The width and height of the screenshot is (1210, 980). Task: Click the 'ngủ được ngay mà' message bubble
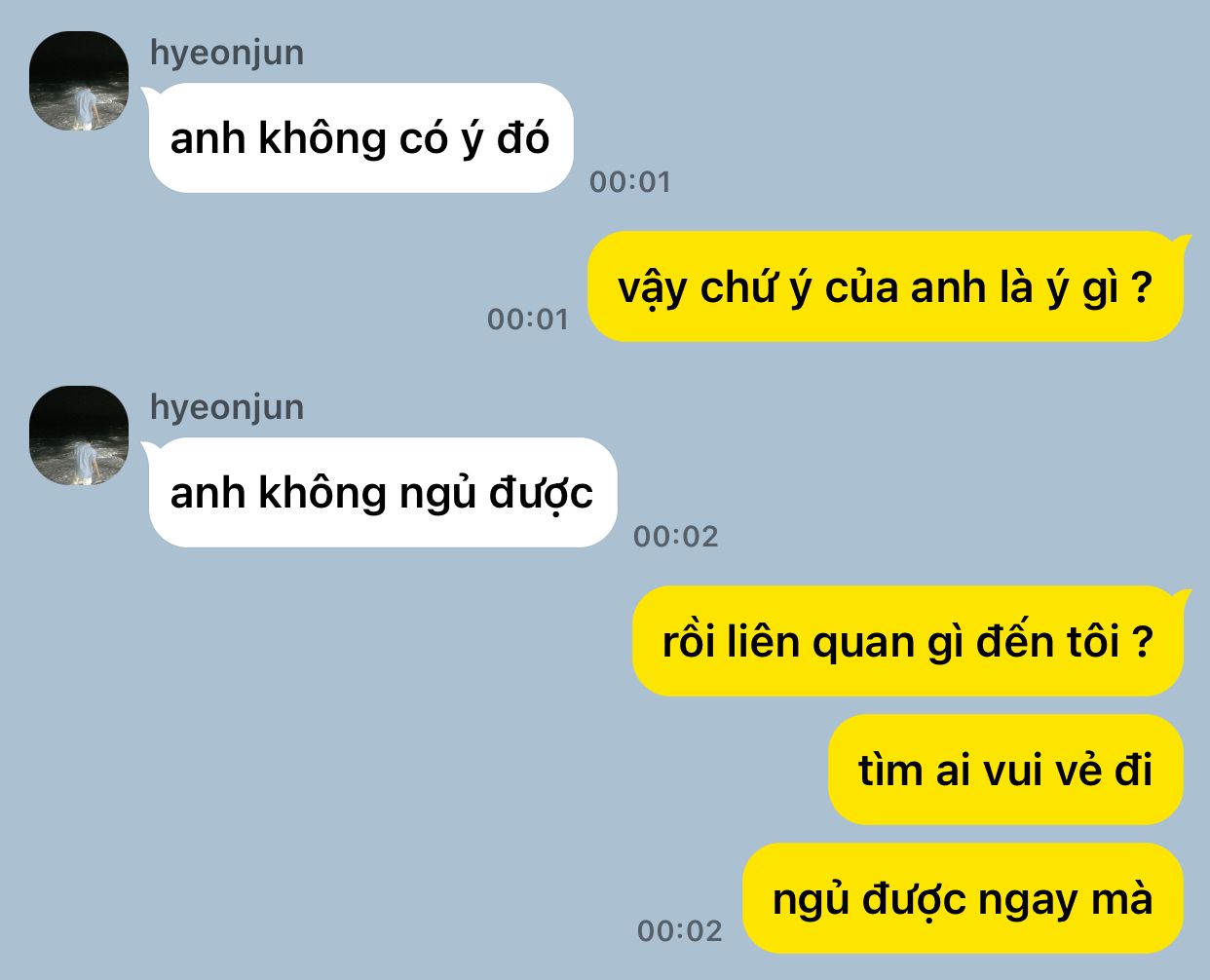(x=963, y=898)
